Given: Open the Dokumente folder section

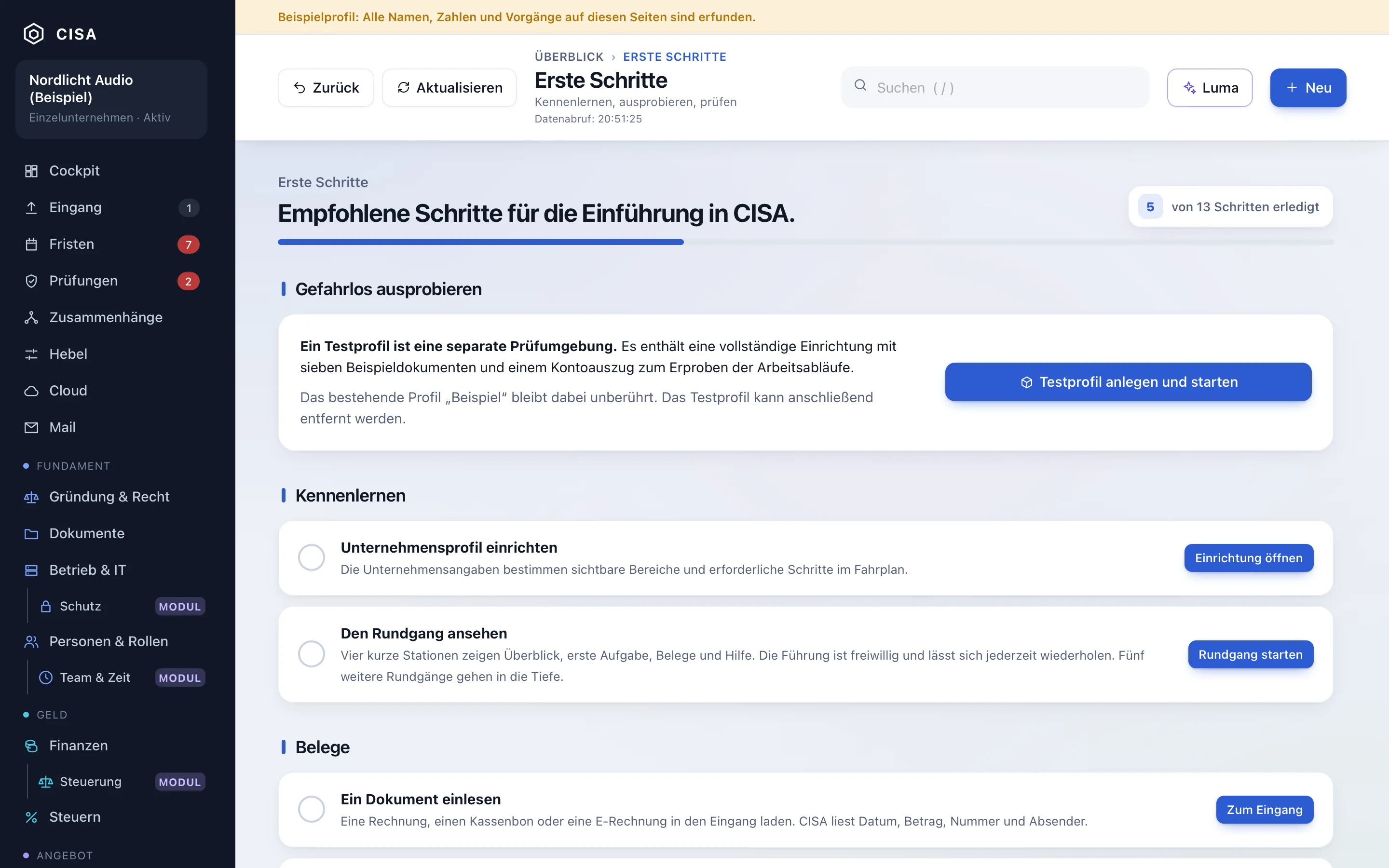Looking at the screenshot, I should tap(111, 533).
